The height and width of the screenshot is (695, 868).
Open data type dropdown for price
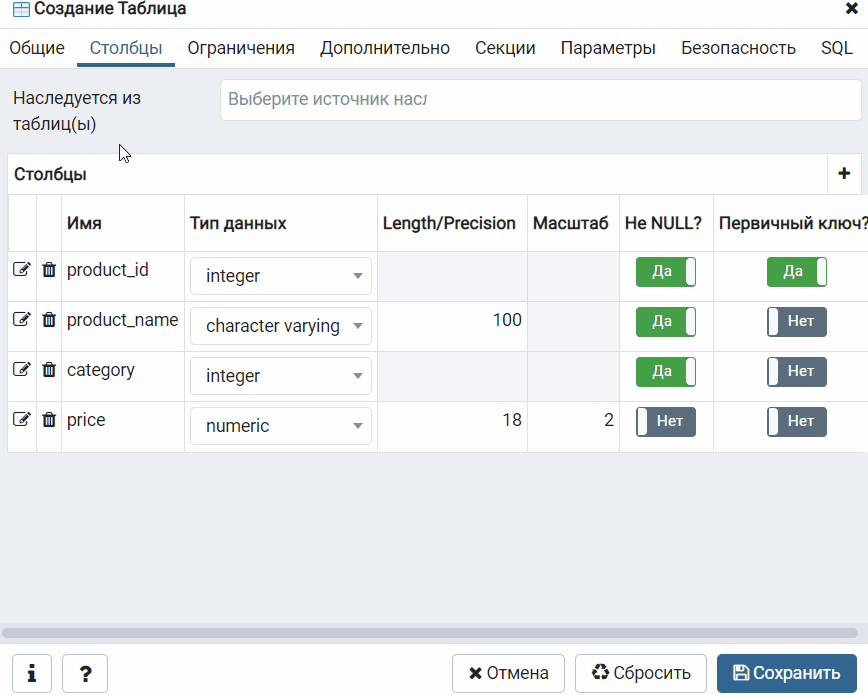281,426
